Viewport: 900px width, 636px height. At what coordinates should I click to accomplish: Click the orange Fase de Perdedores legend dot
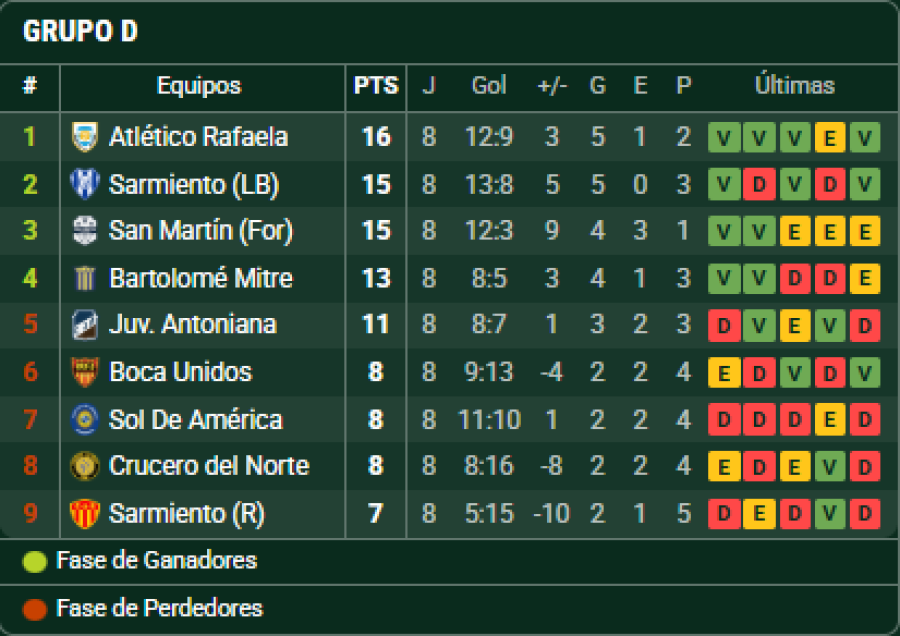point(35,609)
